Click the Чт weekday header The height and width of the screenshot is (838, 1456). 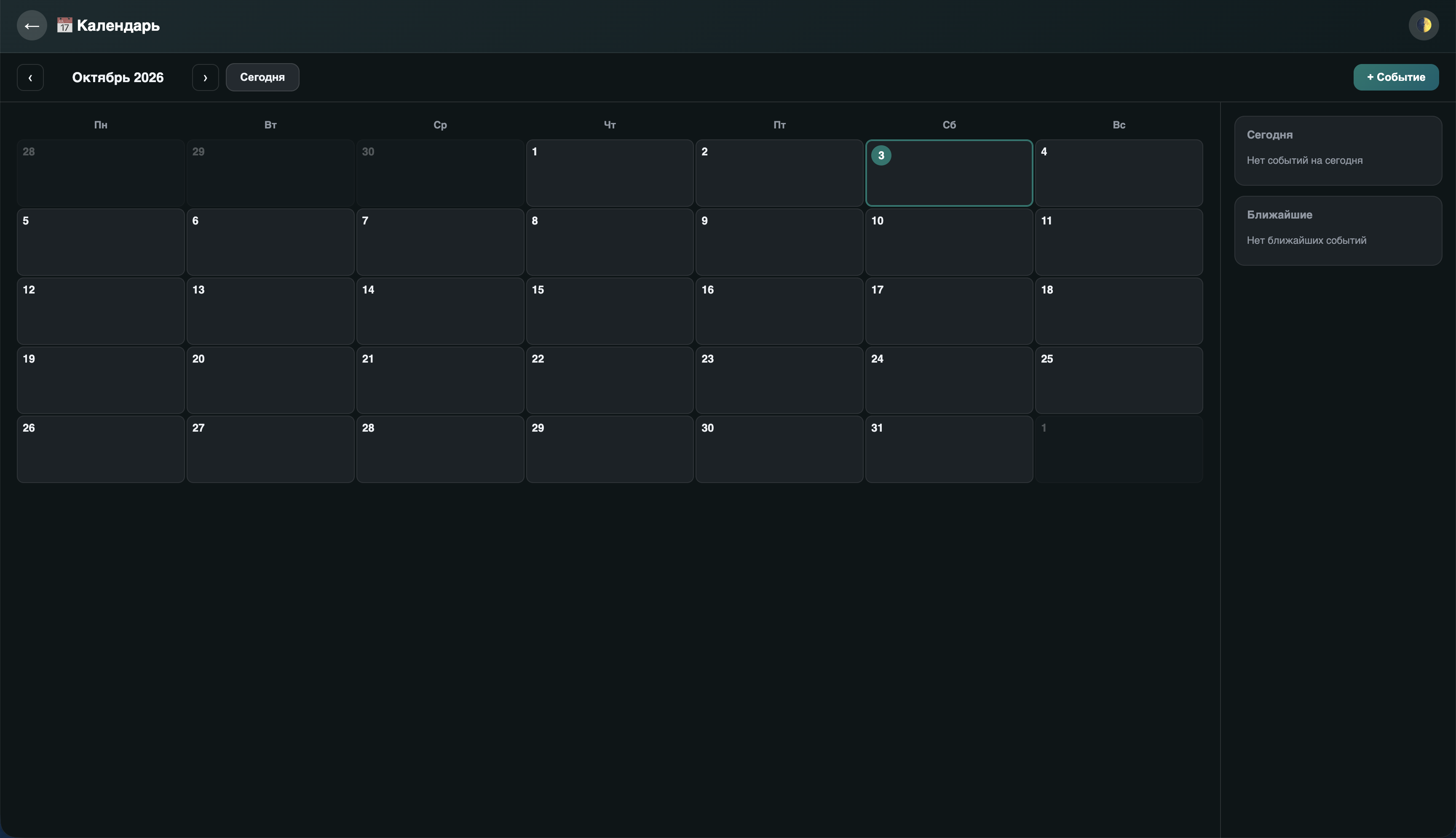(x=610, y=125)
